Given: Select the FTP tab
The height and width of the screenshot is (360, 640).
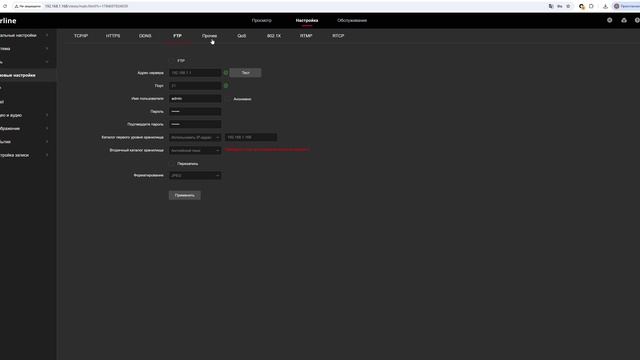Looking at the screenshot, I should click(x=177, y=36).
